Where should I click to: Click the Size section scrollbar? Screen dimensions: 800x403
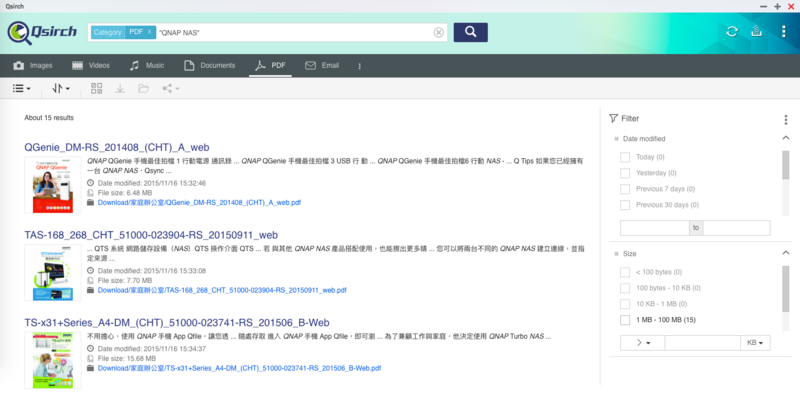click(786, 289)
